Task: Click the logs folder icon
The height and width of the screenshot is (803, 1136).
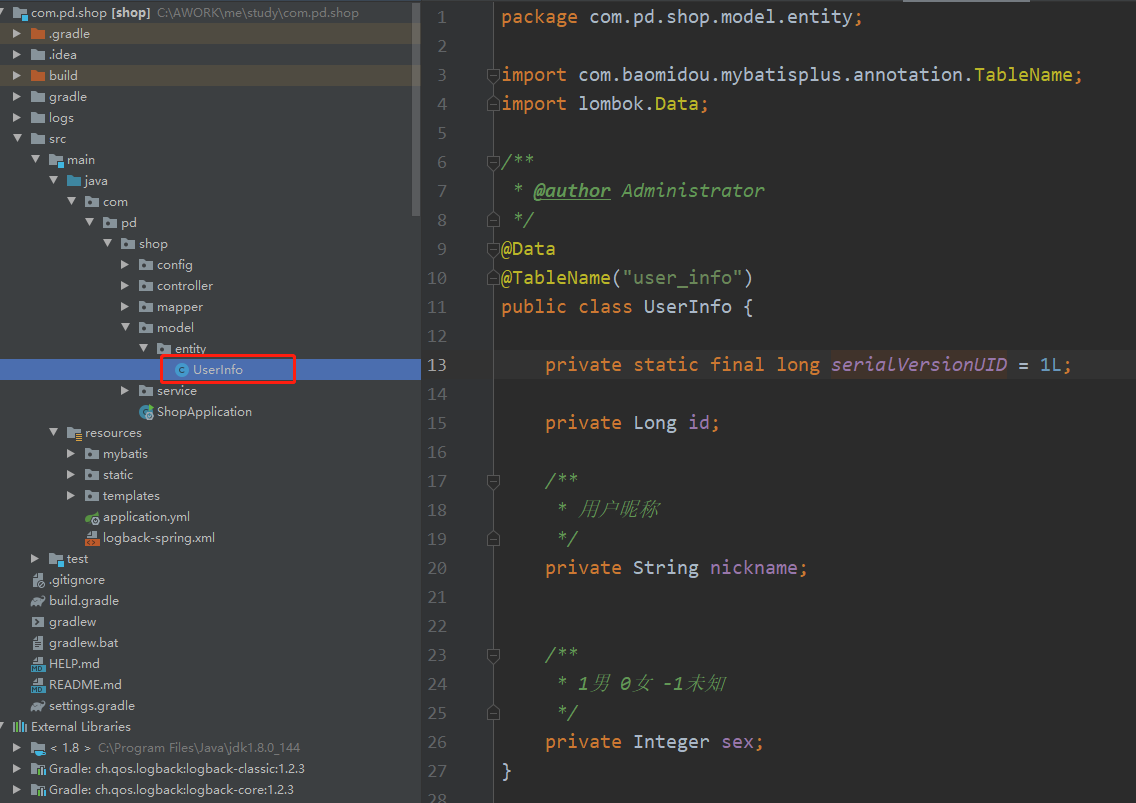Action: [x=38, y=117]
